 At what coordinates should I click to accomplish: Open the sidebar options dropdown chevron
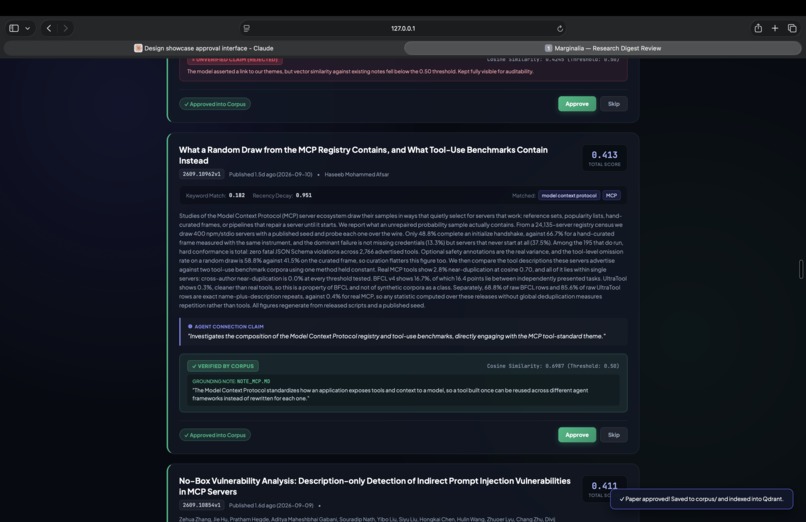pos(28,28)
